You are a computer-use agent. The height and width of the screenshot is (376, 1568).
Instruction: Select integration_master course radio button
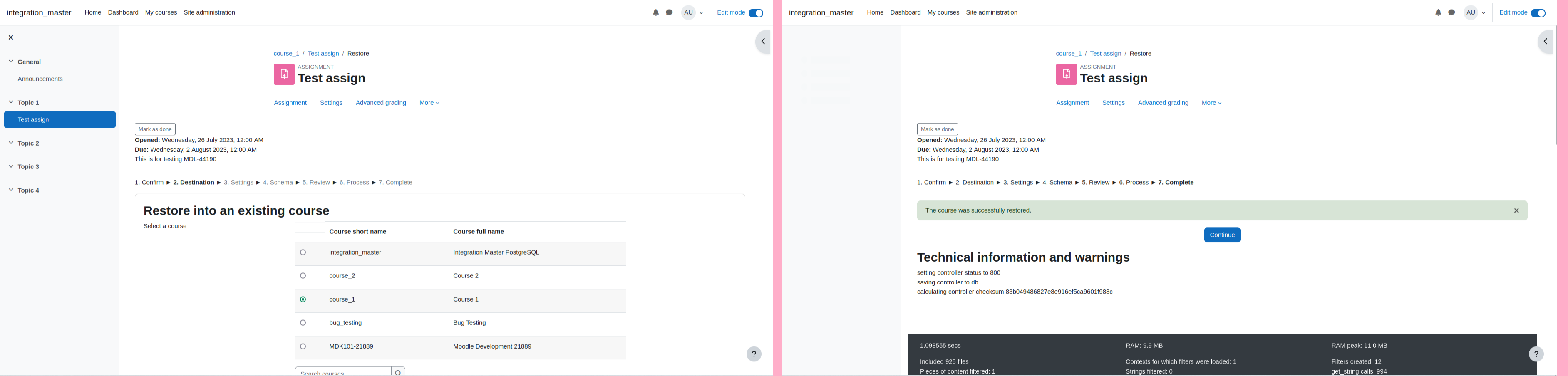coord(303,252)
